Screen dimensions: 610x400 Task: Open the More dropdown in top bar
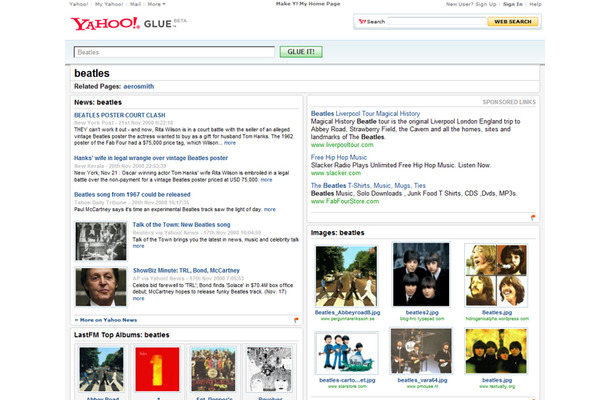click(x=156, y=4)
